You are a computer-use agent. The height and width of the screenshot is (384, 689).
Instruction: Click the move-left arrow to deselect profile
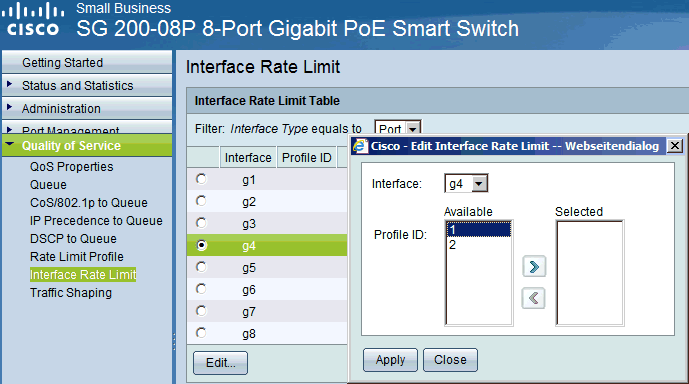533,298
